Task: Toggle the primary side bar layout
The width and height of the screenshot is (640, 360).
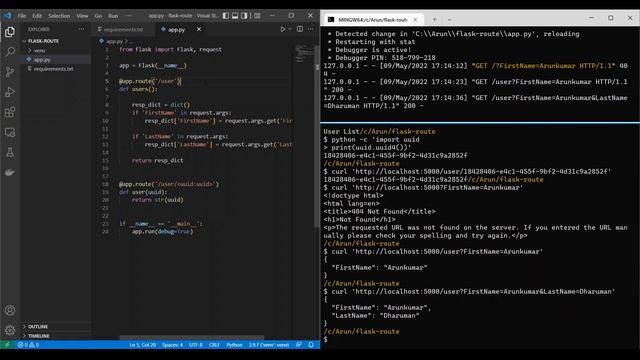Action: point(226,16)
